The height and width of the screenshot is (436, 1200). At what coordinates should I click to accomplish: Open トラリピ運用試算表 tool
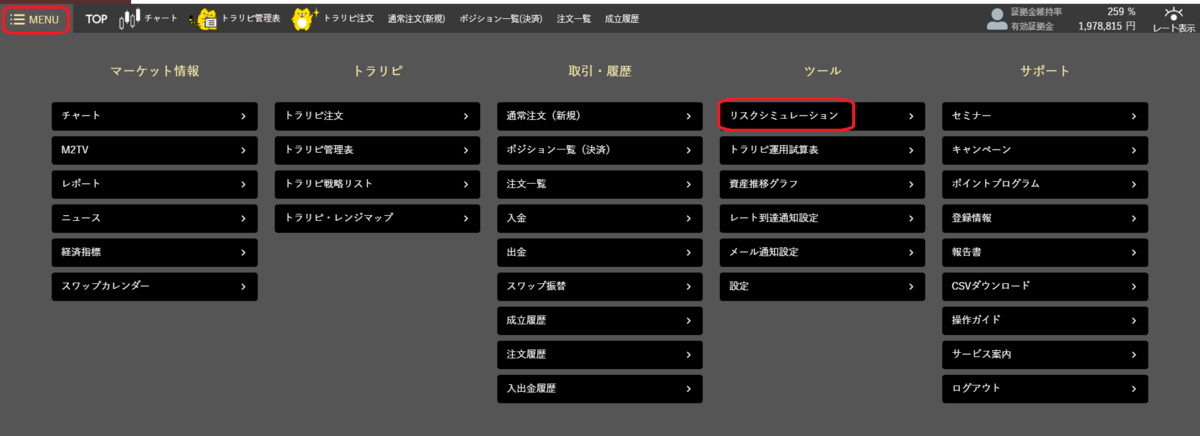coord(822,150)
